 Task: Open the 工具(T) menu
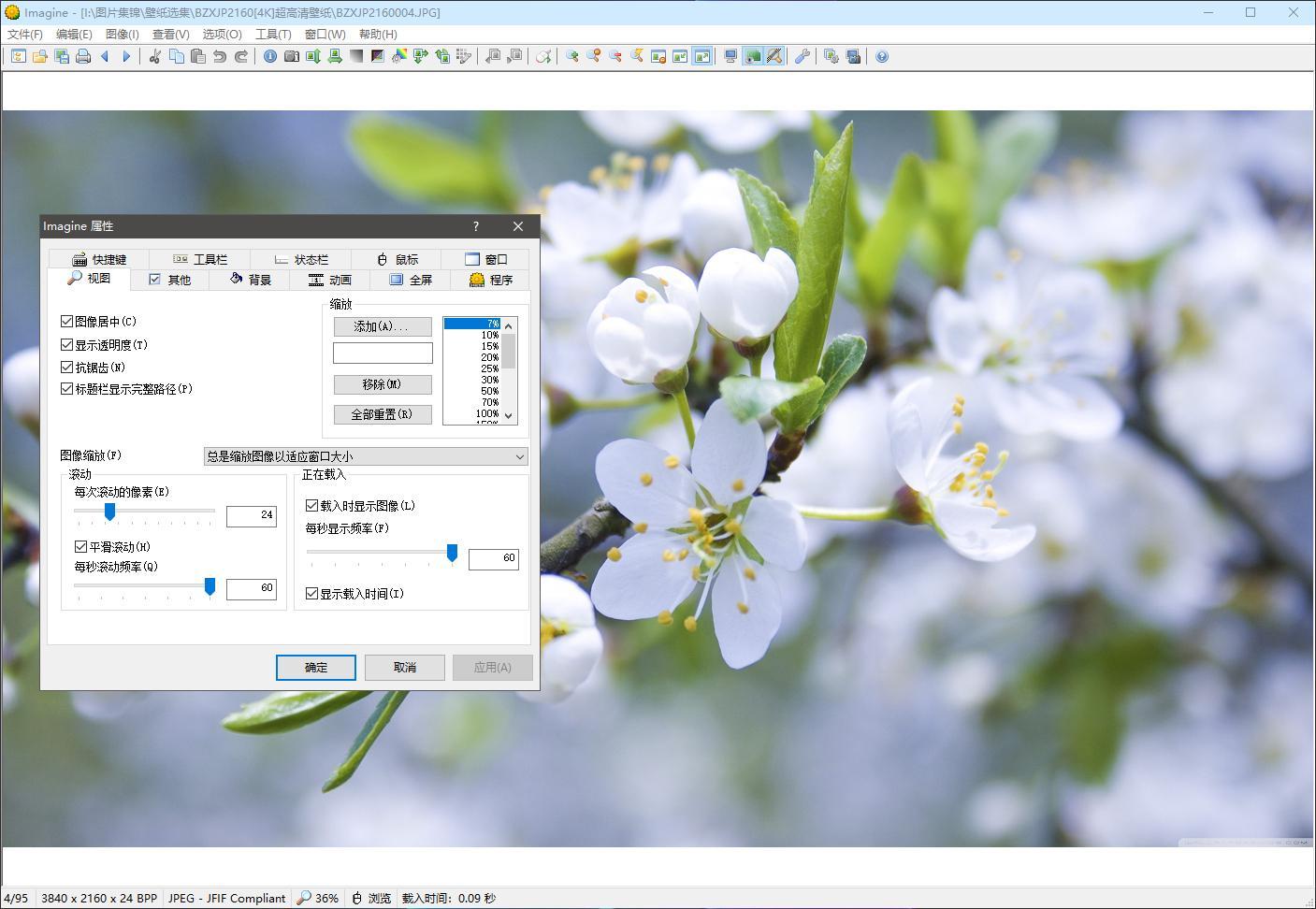click(273, 34)
